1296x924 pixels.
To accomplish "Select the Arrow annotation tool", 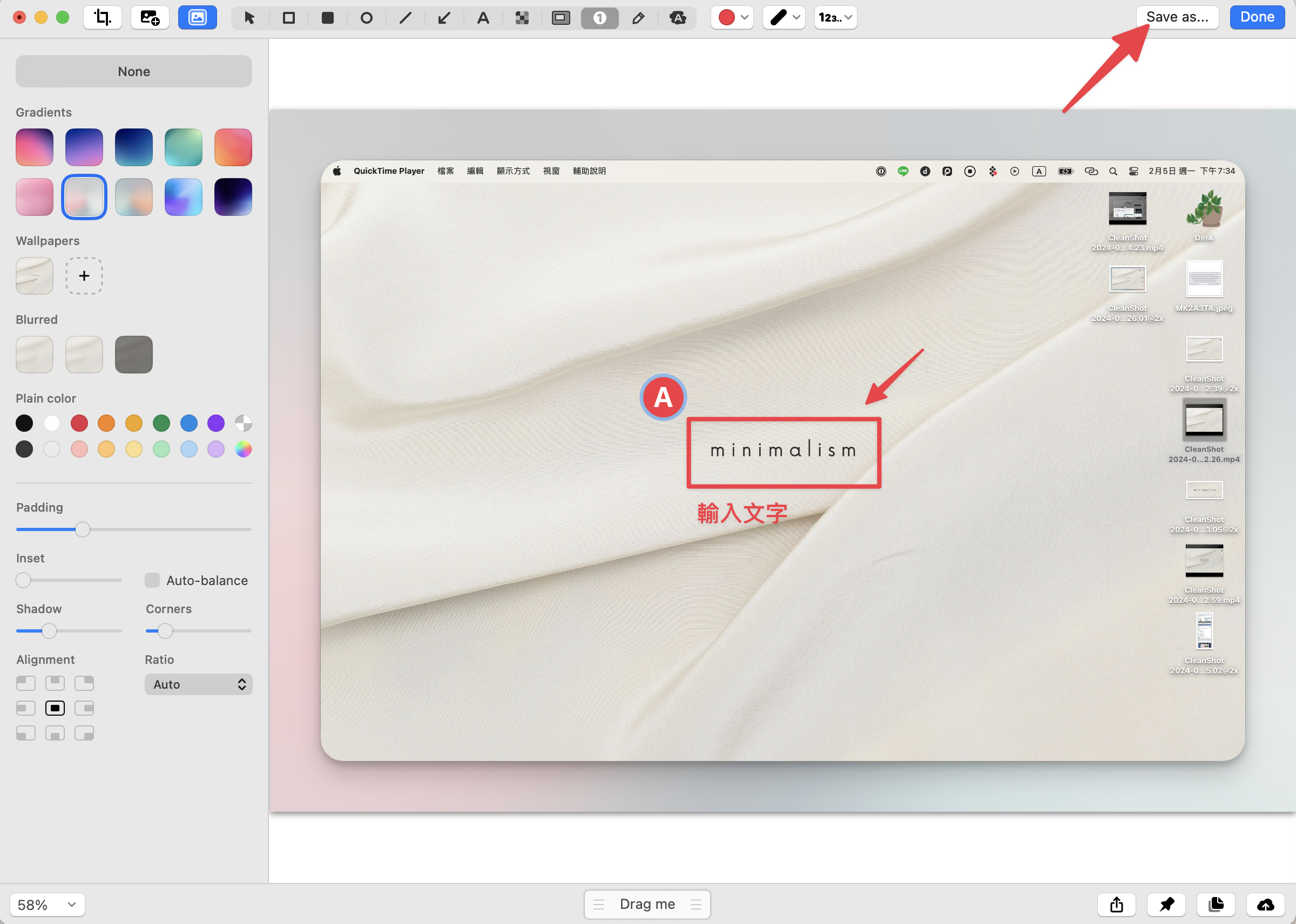I will (x=444, y=18).
